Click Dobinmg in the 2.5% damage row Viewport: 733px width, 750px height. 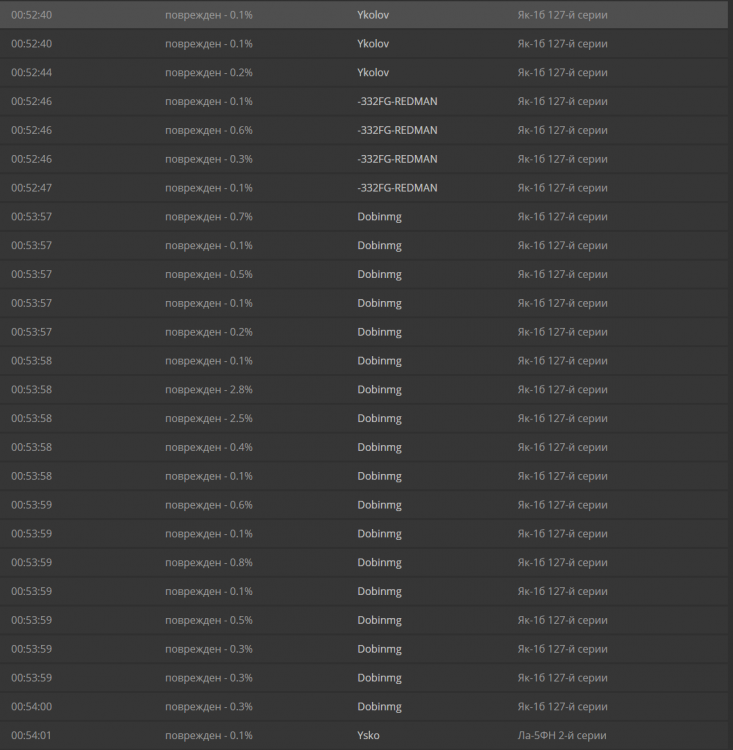click(x=379, y=419)
